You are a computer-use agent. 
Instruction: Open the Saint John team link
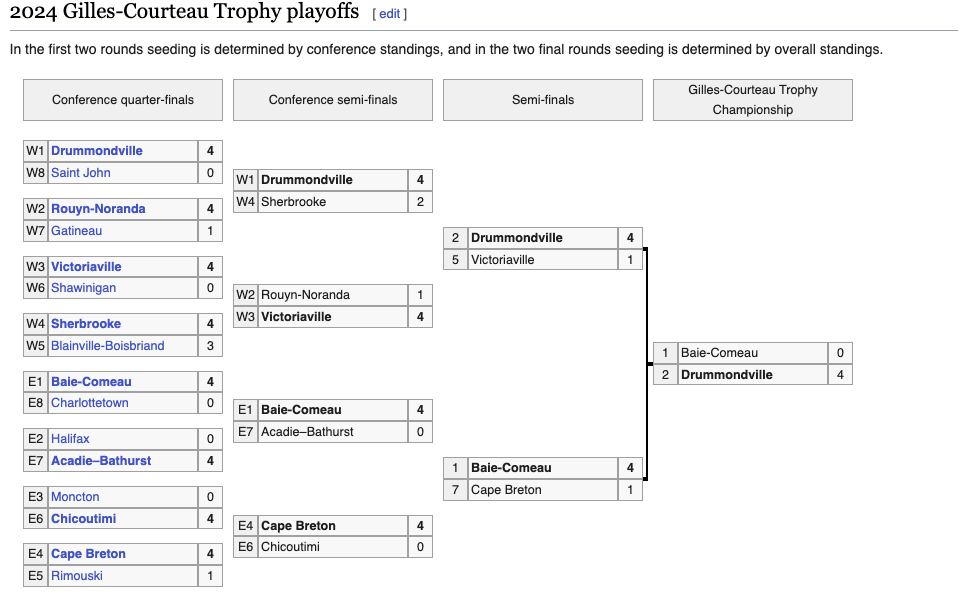(81, 173)
